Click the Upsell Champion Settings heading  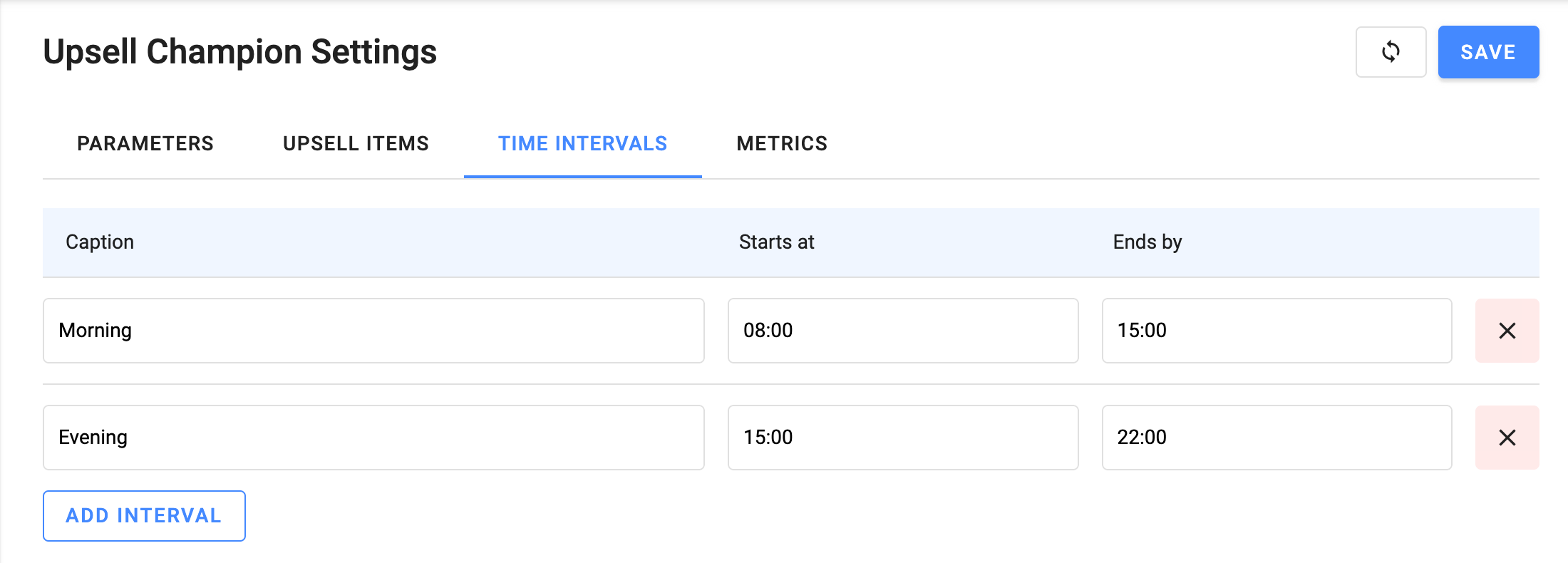click(240, 52)
